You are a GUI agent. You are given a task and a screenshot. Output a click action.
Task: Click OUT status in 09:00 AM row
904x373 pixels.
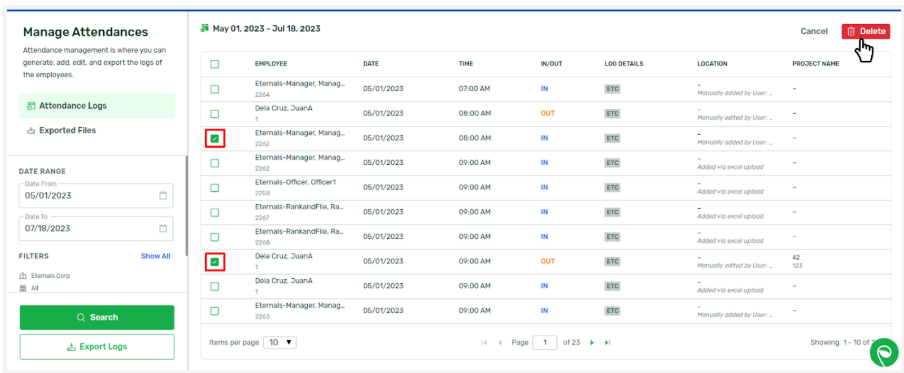point(548,262)
